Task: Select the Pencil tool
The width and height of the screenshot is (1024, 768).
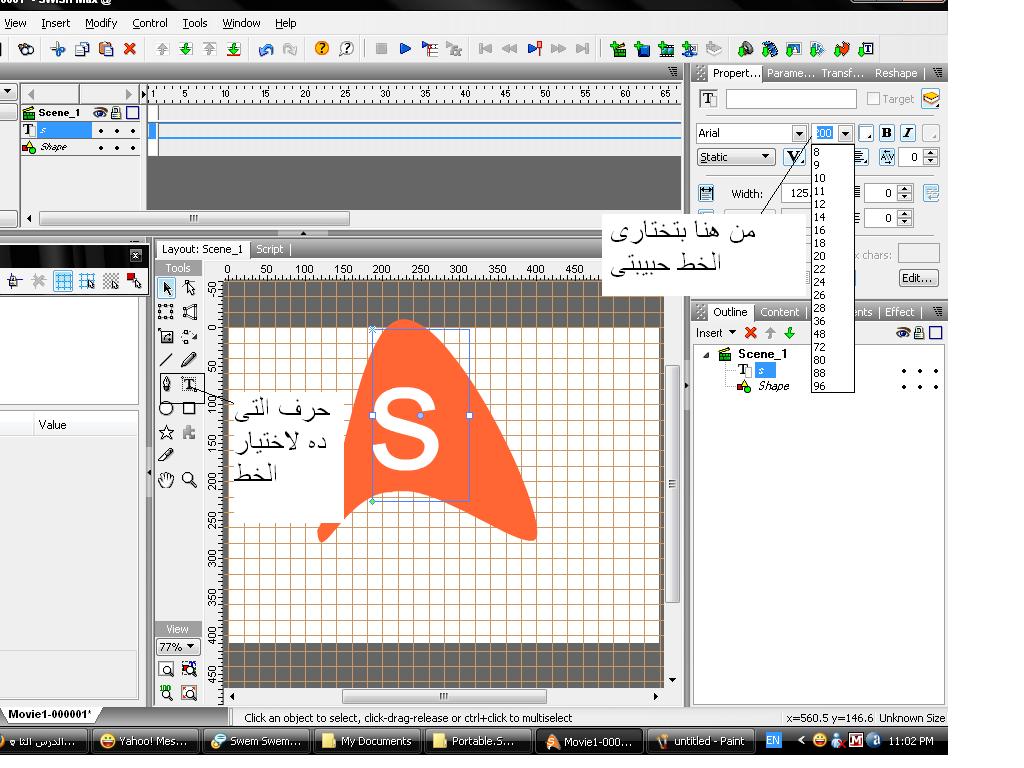Action: click(189, 360)
